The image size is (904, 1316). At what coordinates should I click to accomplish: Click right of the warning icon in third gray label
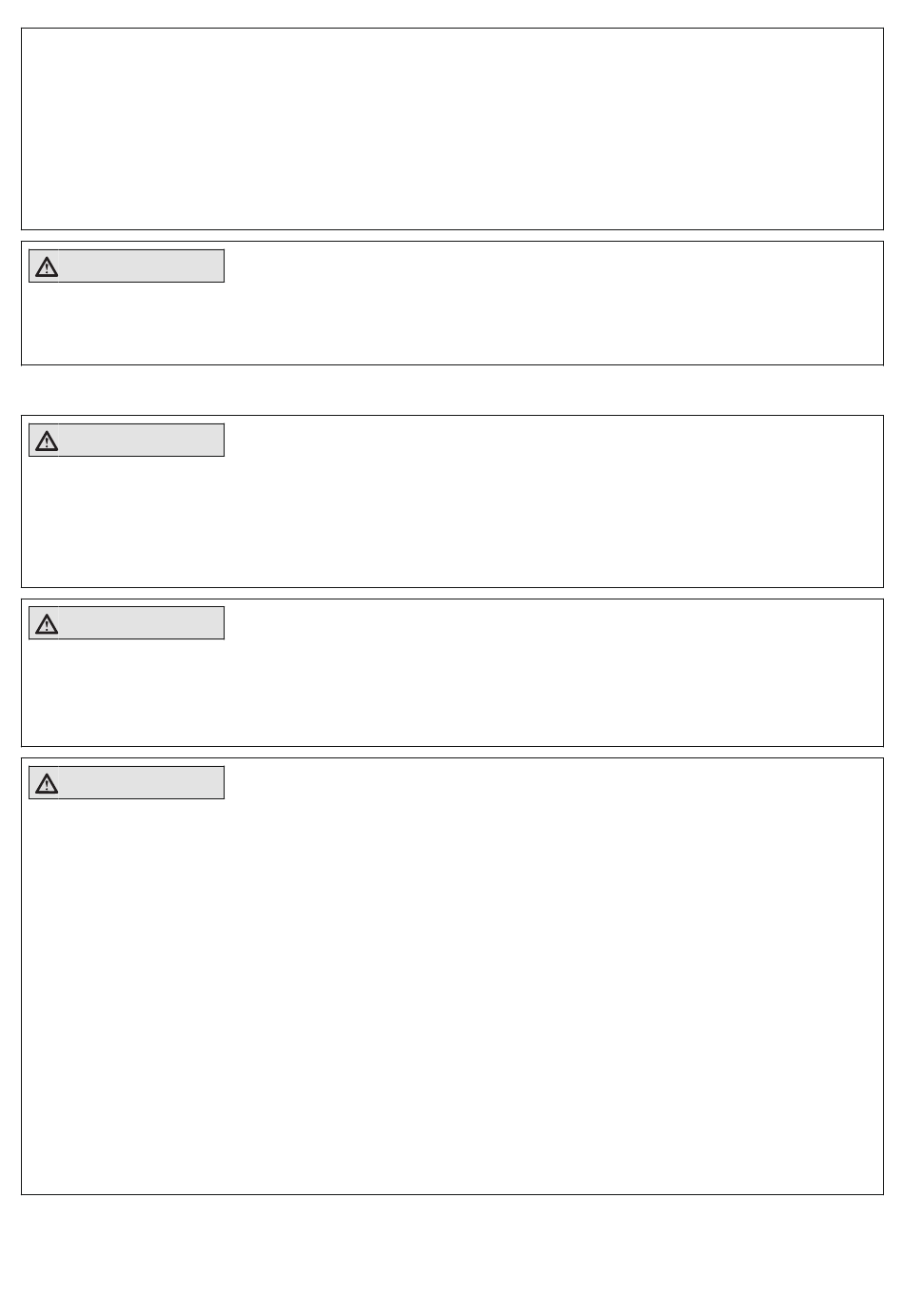(x=141, y=623)
